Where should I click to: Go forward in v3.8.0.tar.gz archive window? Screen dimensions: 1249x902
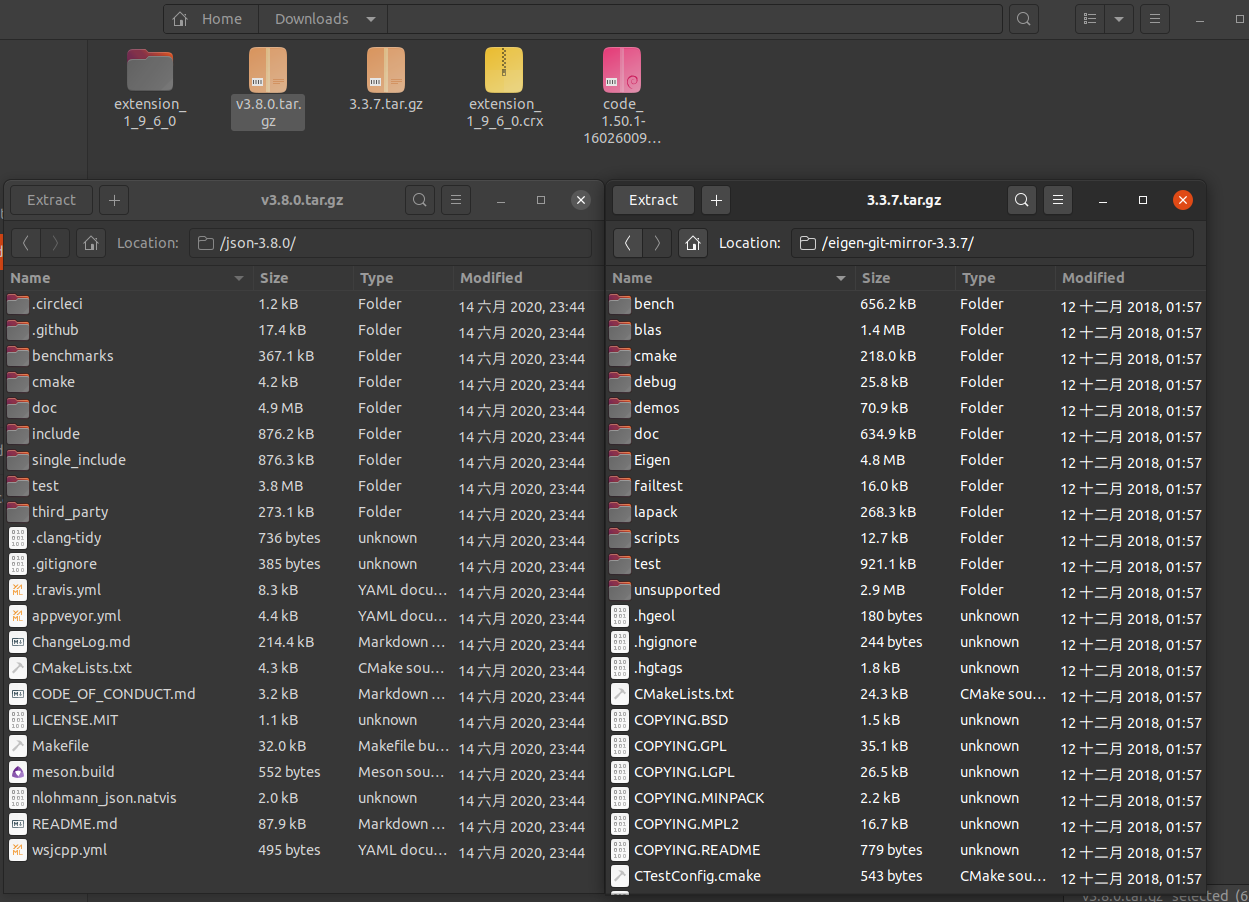pos(56,243)
